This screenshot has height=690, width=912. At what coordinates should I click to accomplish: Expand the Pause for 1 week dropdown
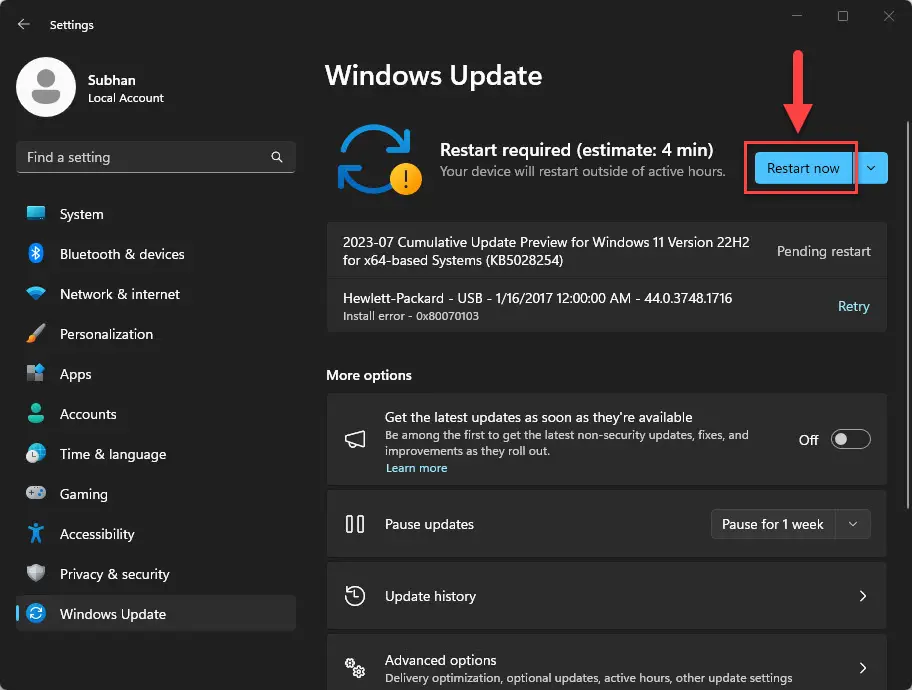pos(853,524)
